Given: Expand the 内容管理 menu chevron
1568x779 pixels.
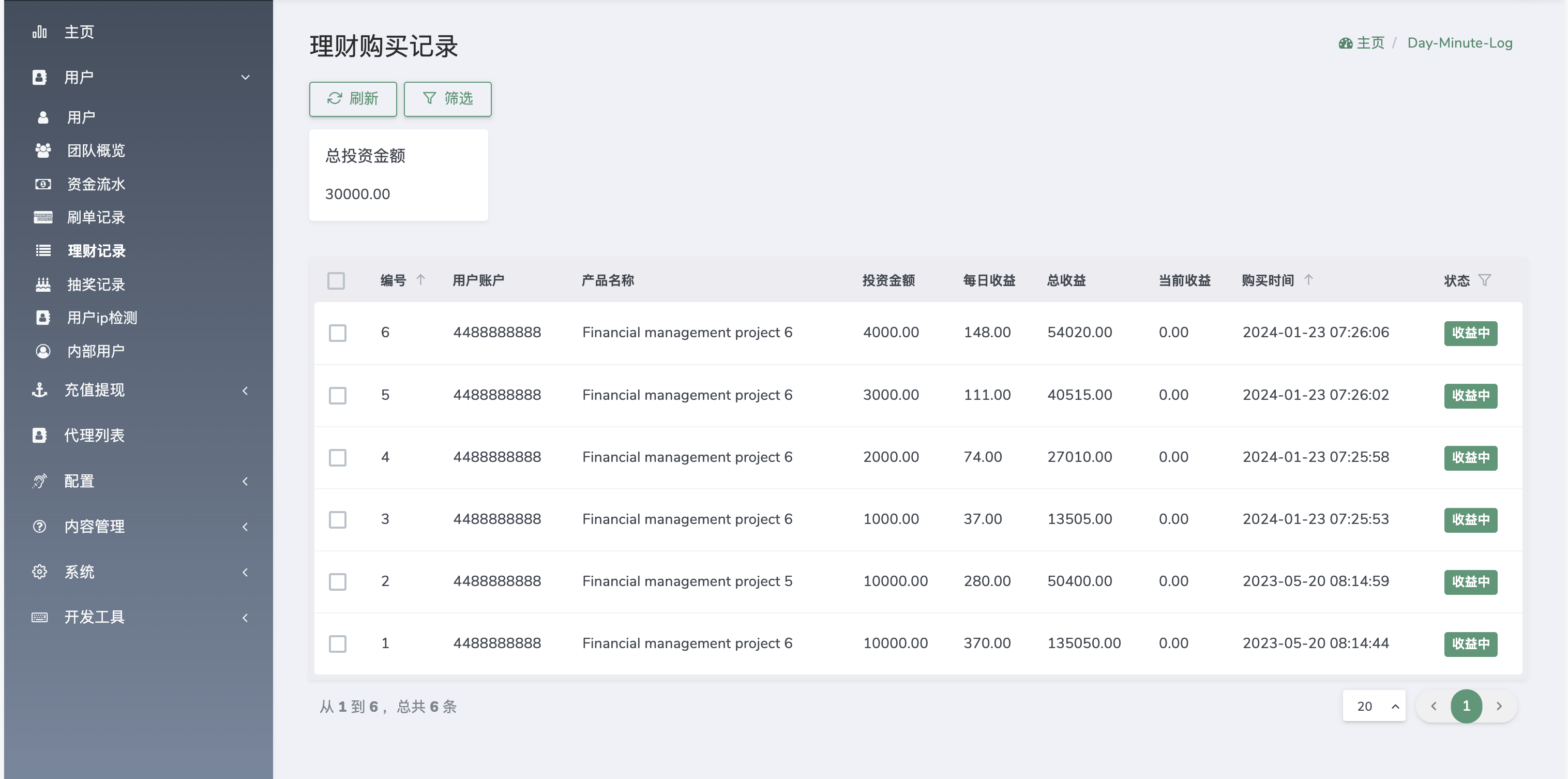Looking at the screenshot, I should tap(245, 527).
